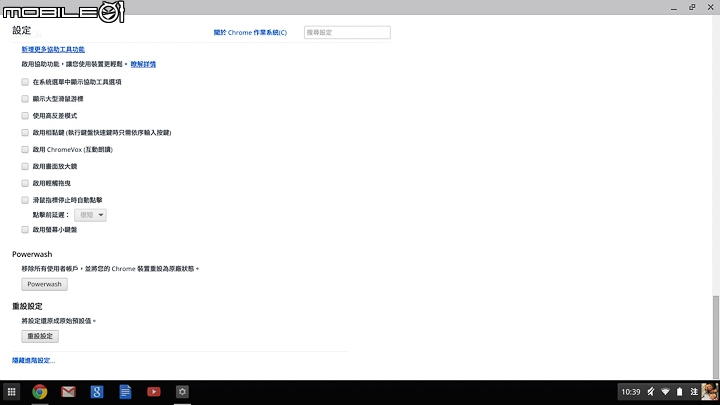
Task: Open Google Search app icon
Action: (97, 392)
